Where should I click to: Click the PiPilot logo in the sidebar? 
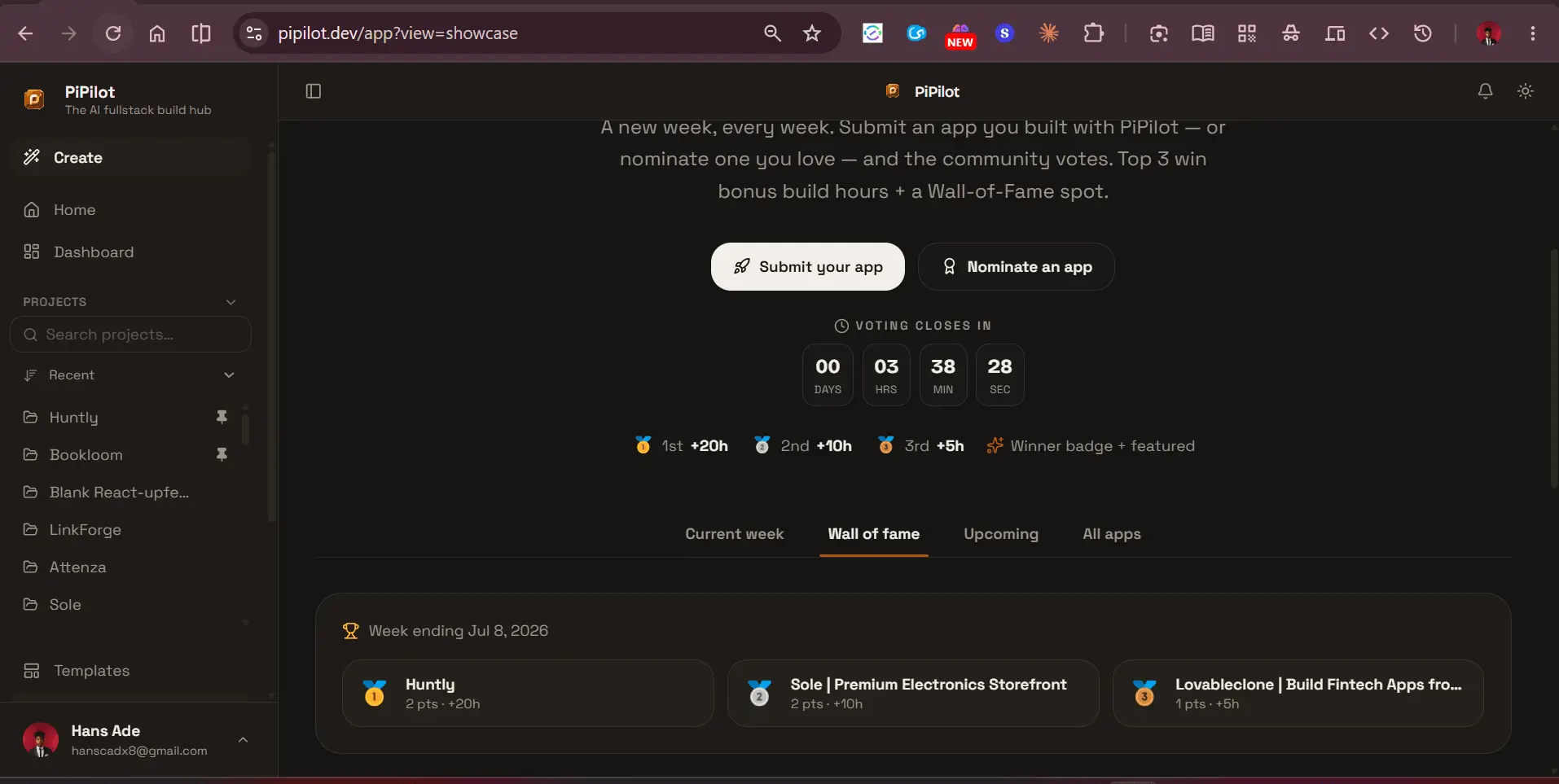pos(34,99)
